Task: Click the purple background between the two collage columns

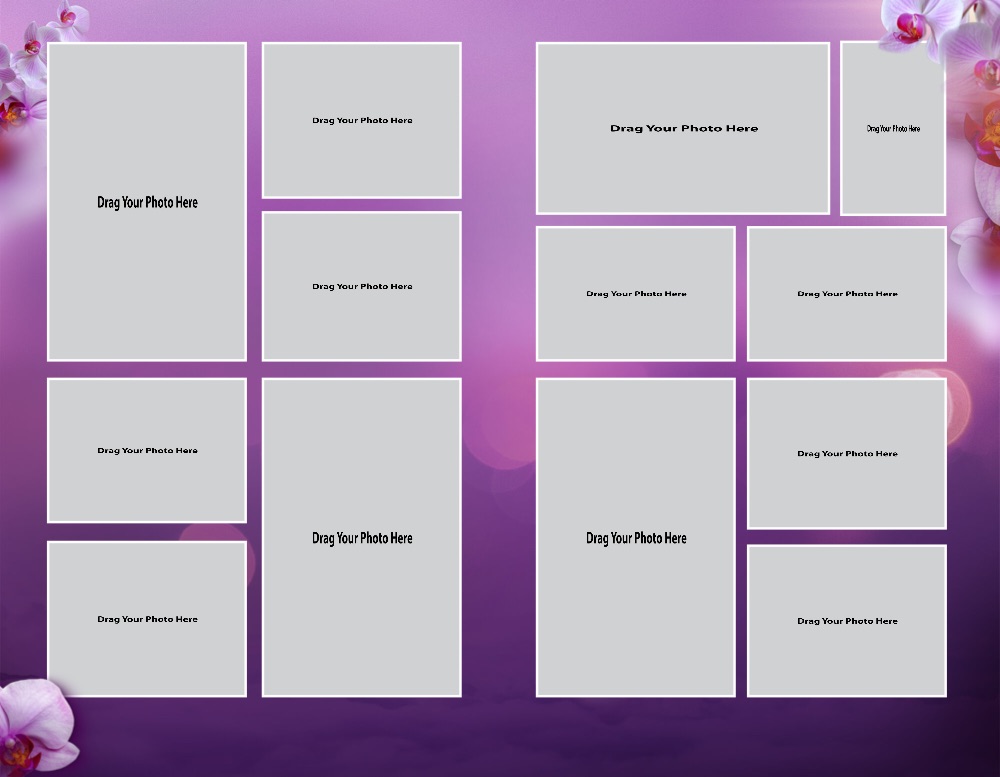Action: (x=500, y=400)
